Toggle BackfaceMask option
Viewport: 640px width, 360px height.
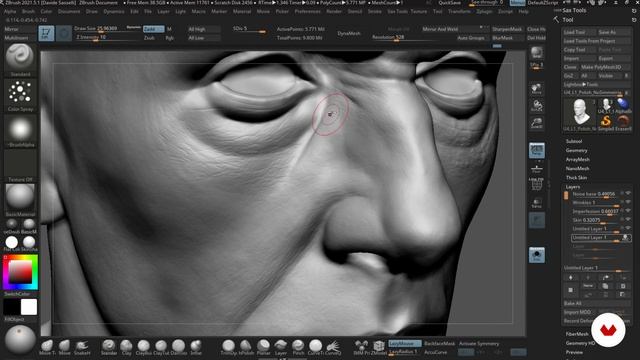[439, 344]
